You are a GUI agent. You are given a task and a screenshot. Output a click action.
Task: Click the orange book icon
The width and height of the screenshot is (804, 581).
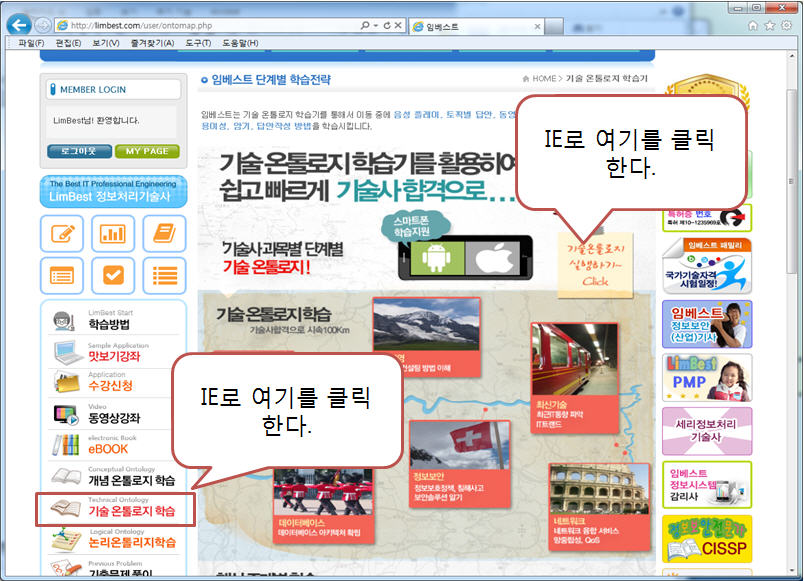point(165,234)
